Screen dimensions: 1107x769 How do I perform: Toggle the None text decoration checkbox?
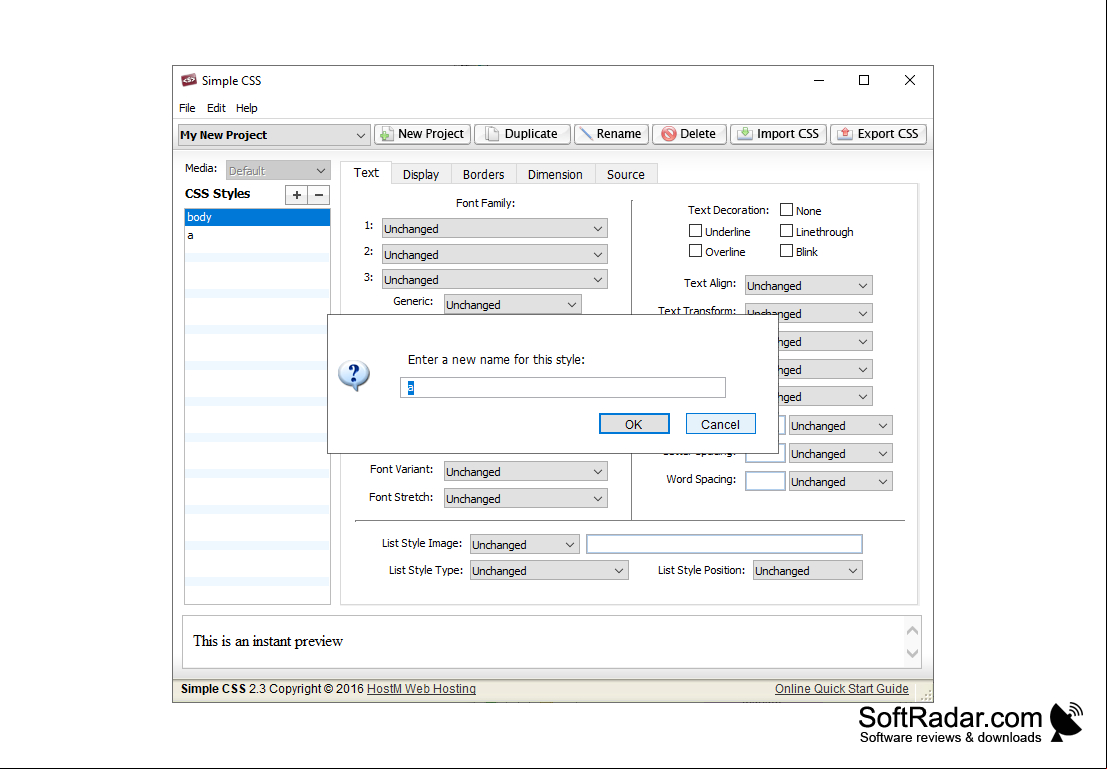[786, 210]
